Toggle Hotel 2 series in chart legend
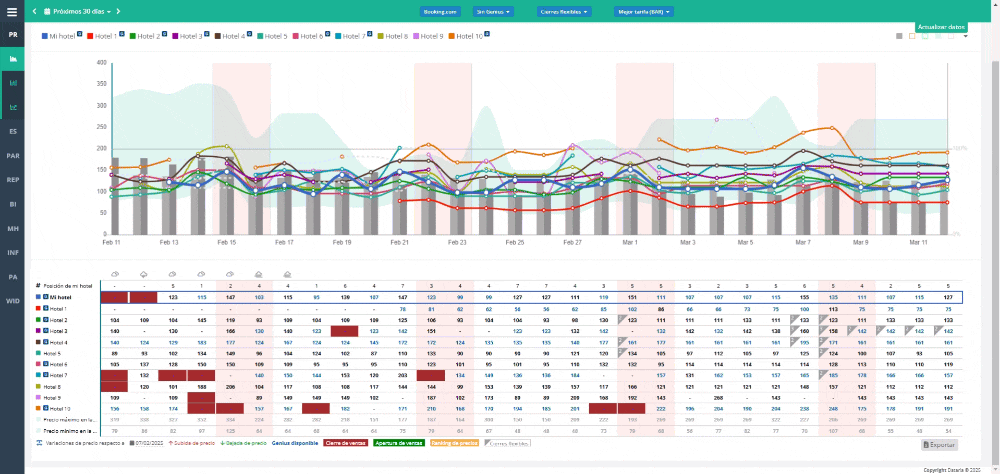 (x=144, y=36)
